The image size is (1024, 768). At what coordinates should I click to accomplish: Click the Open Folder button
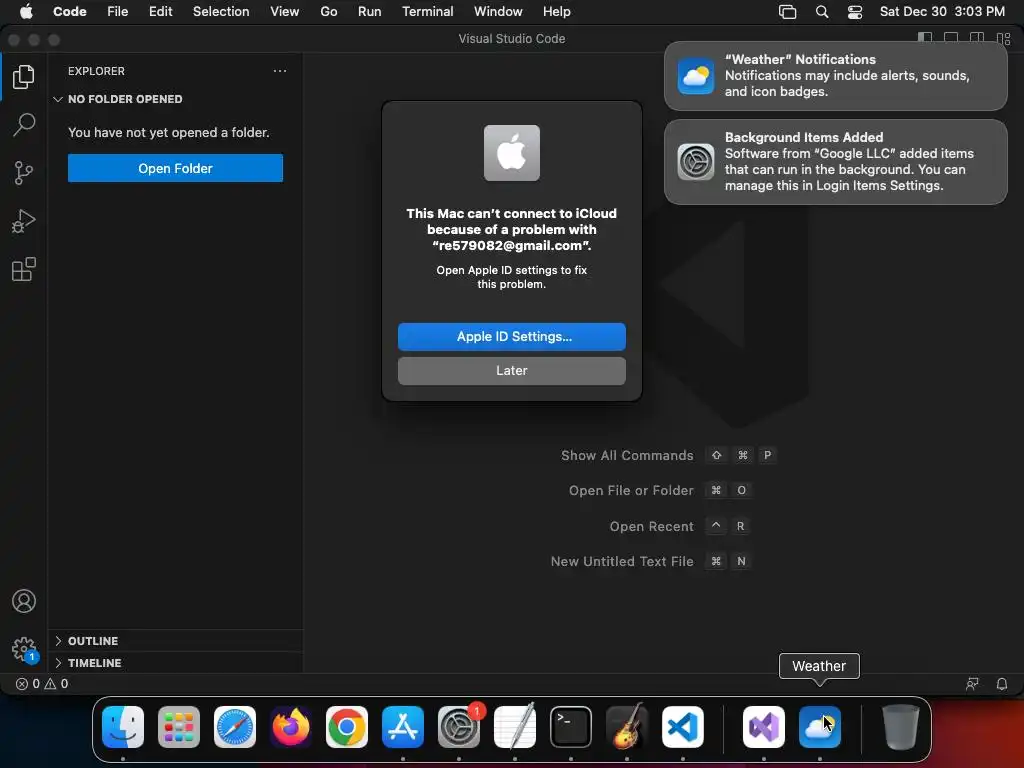coord(175,168)
